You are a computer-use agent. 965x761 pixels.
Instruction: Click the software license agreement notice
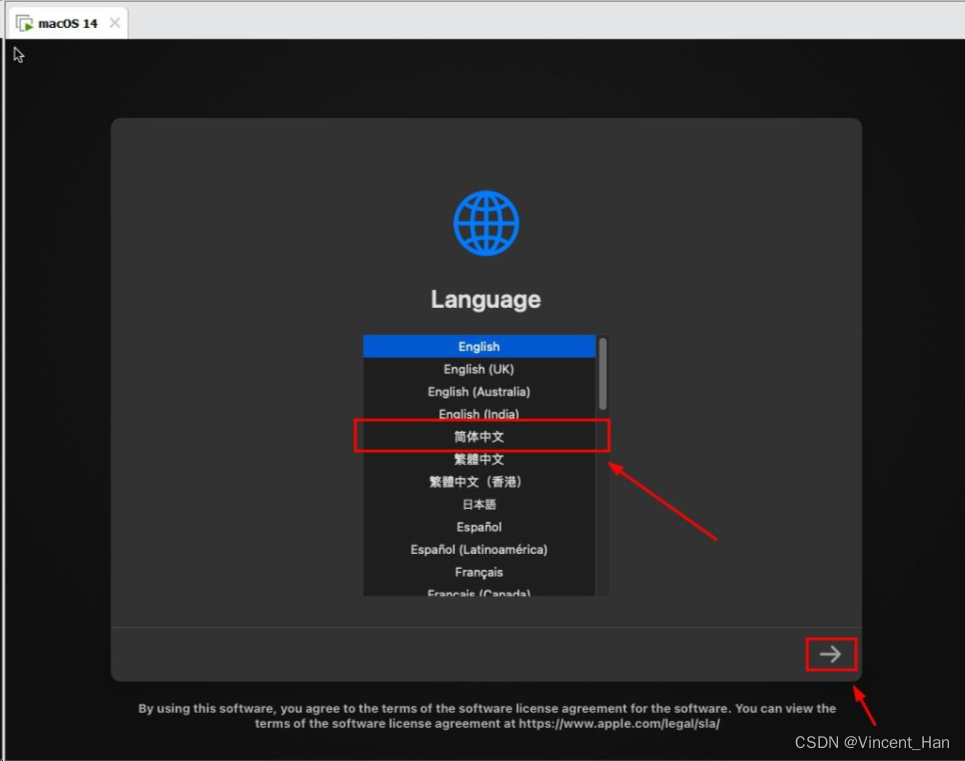click(x=487, y=715)
